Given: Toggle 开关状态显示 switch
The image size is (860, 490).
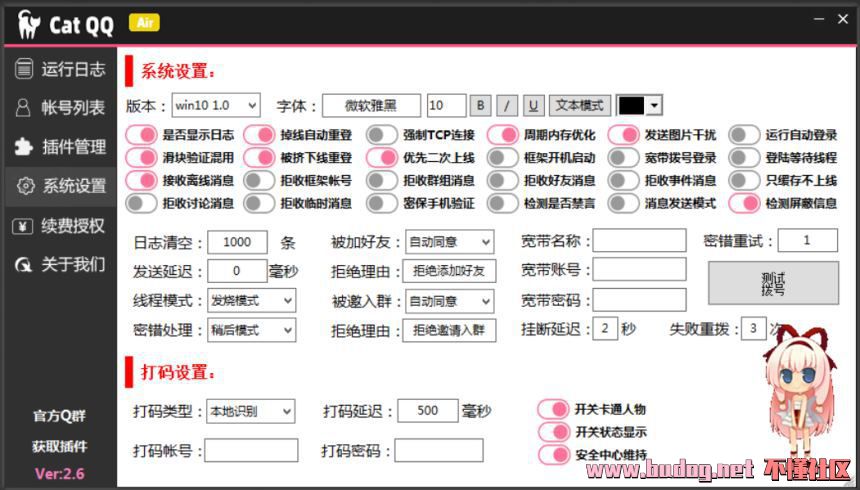Looking at the screenshot, I should (x=553, y=432).
